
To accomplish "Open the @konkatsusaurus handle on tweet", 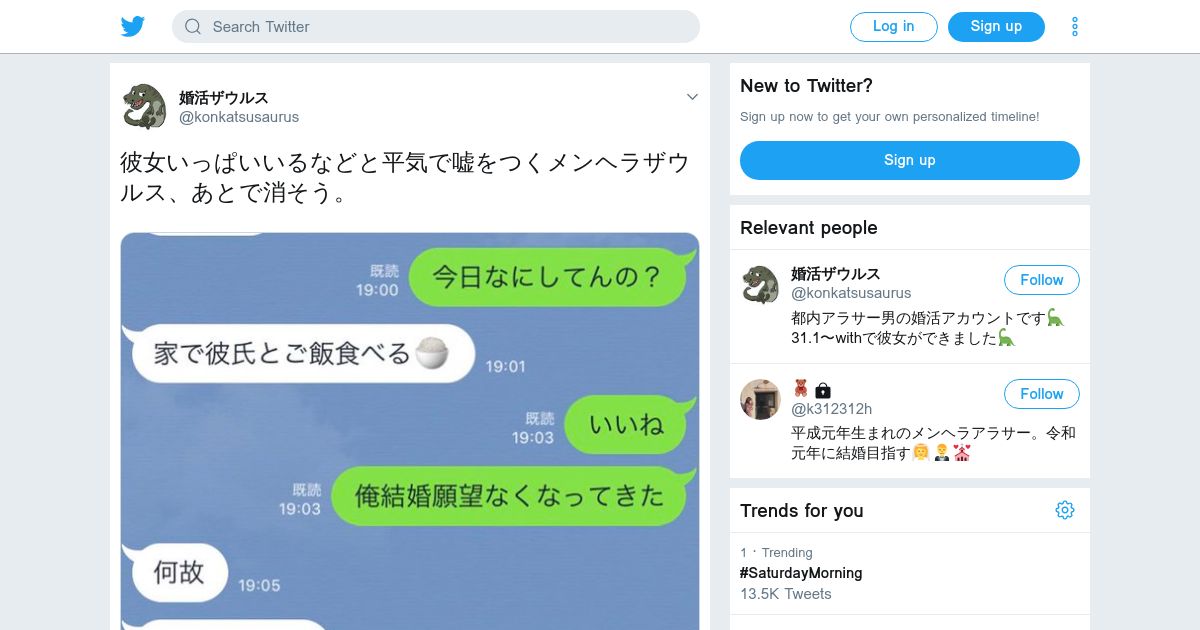I will (x=239, y=117).
